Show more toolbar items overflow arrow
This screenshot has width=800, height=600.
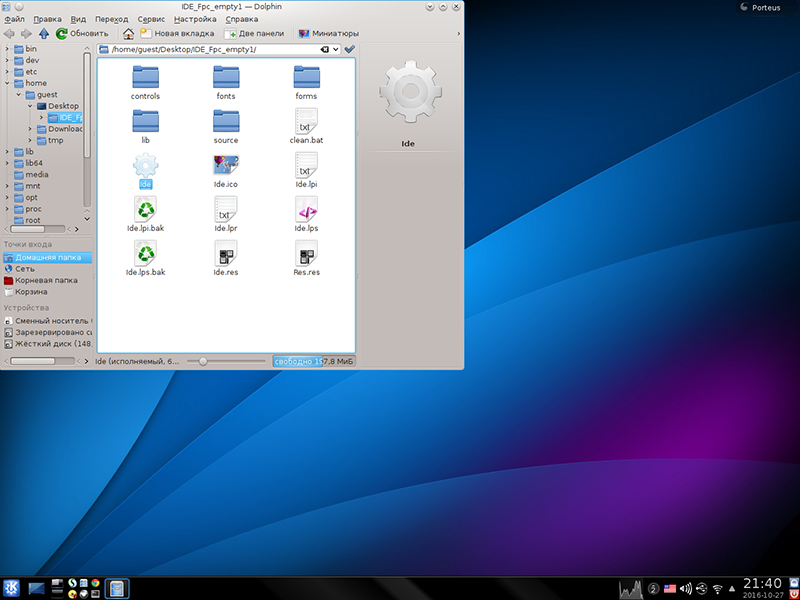tap(458, 34)
